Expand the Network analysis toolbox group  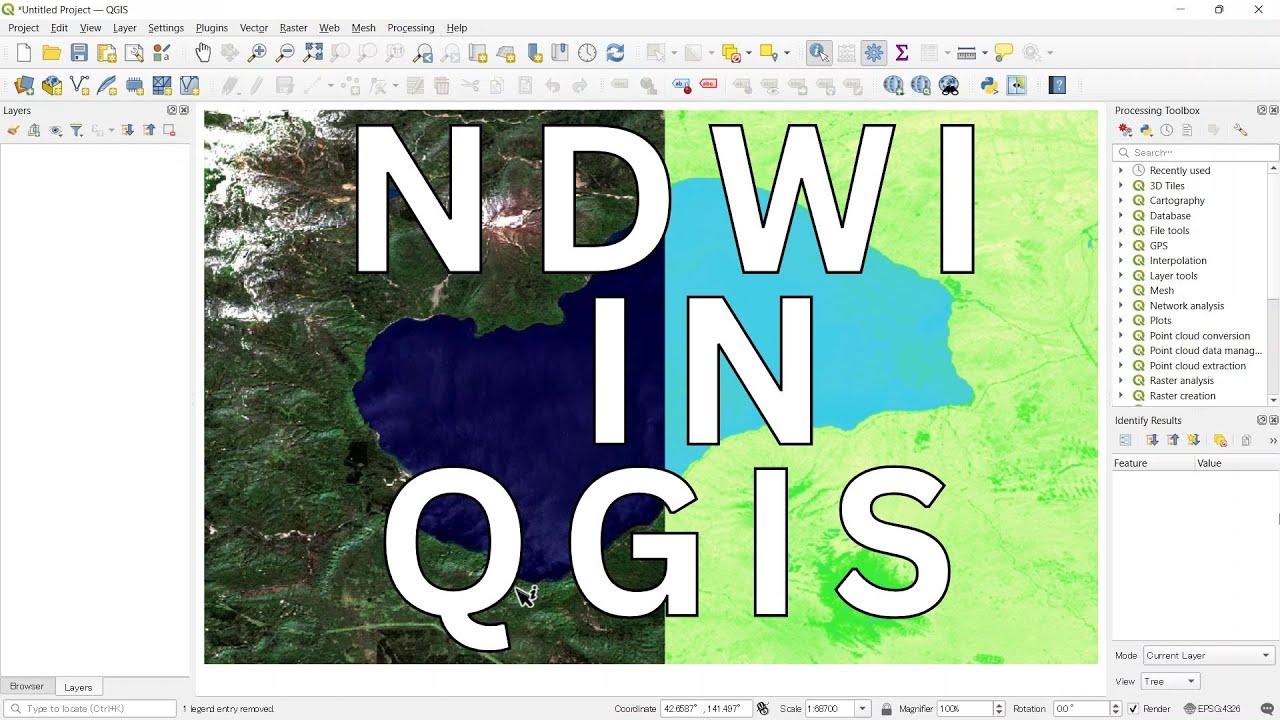click(x=1121, y=306)
